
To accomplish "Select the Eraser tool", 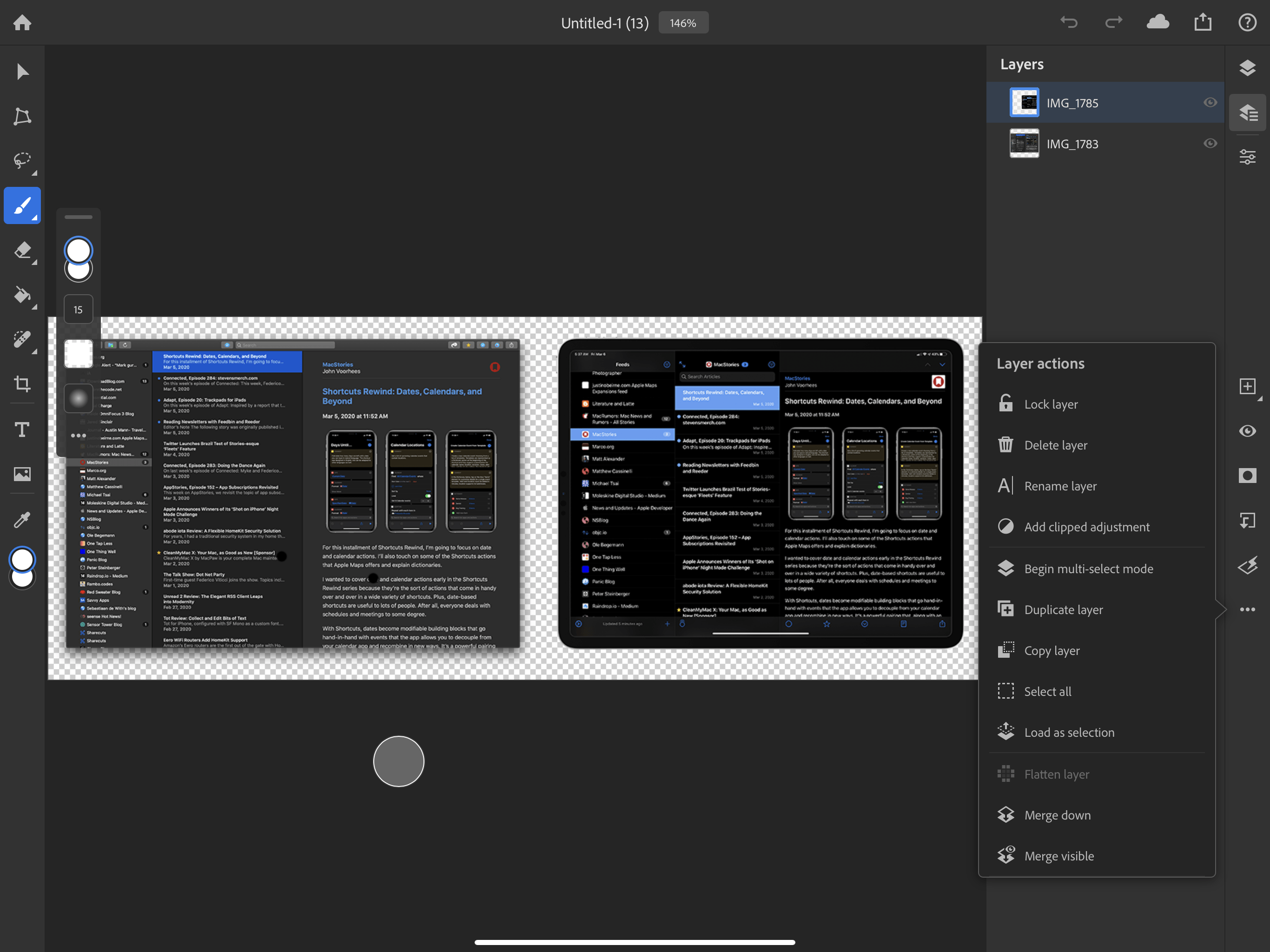I will tap(22, 251).
